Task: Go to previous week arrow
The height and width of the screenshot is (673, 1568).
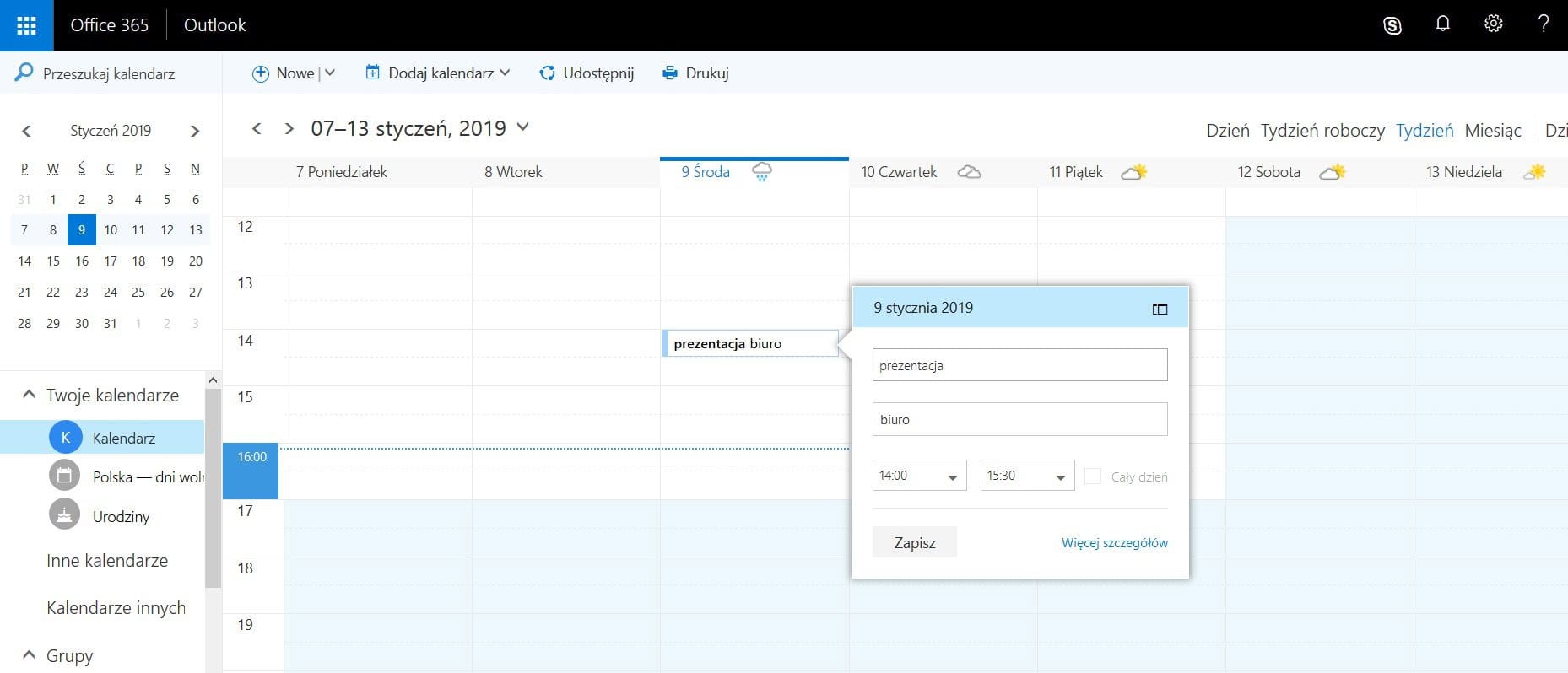Action: 257,128
